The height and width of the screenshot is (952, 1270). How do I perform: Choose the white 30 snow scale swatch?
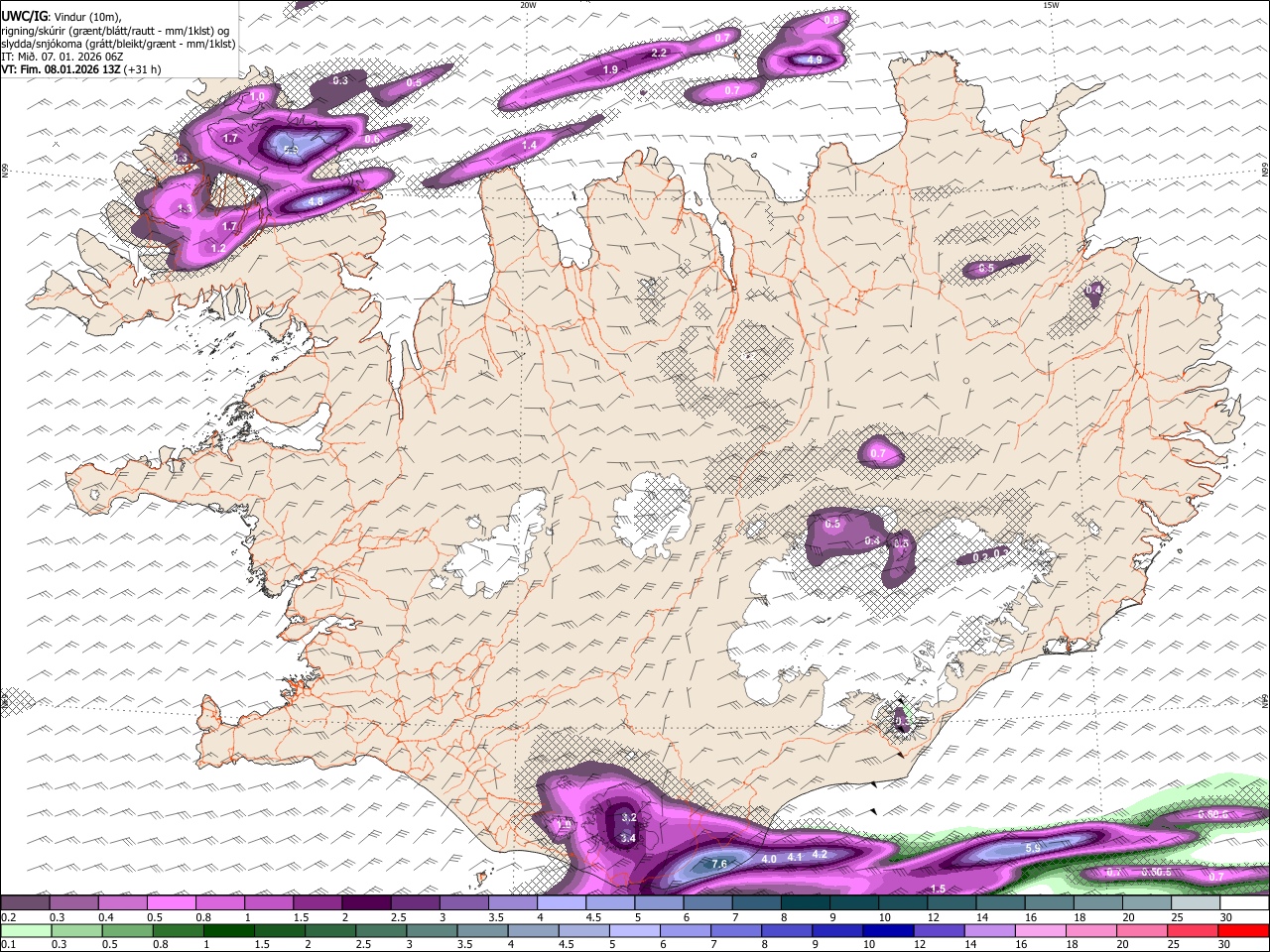click(1244, 903)
